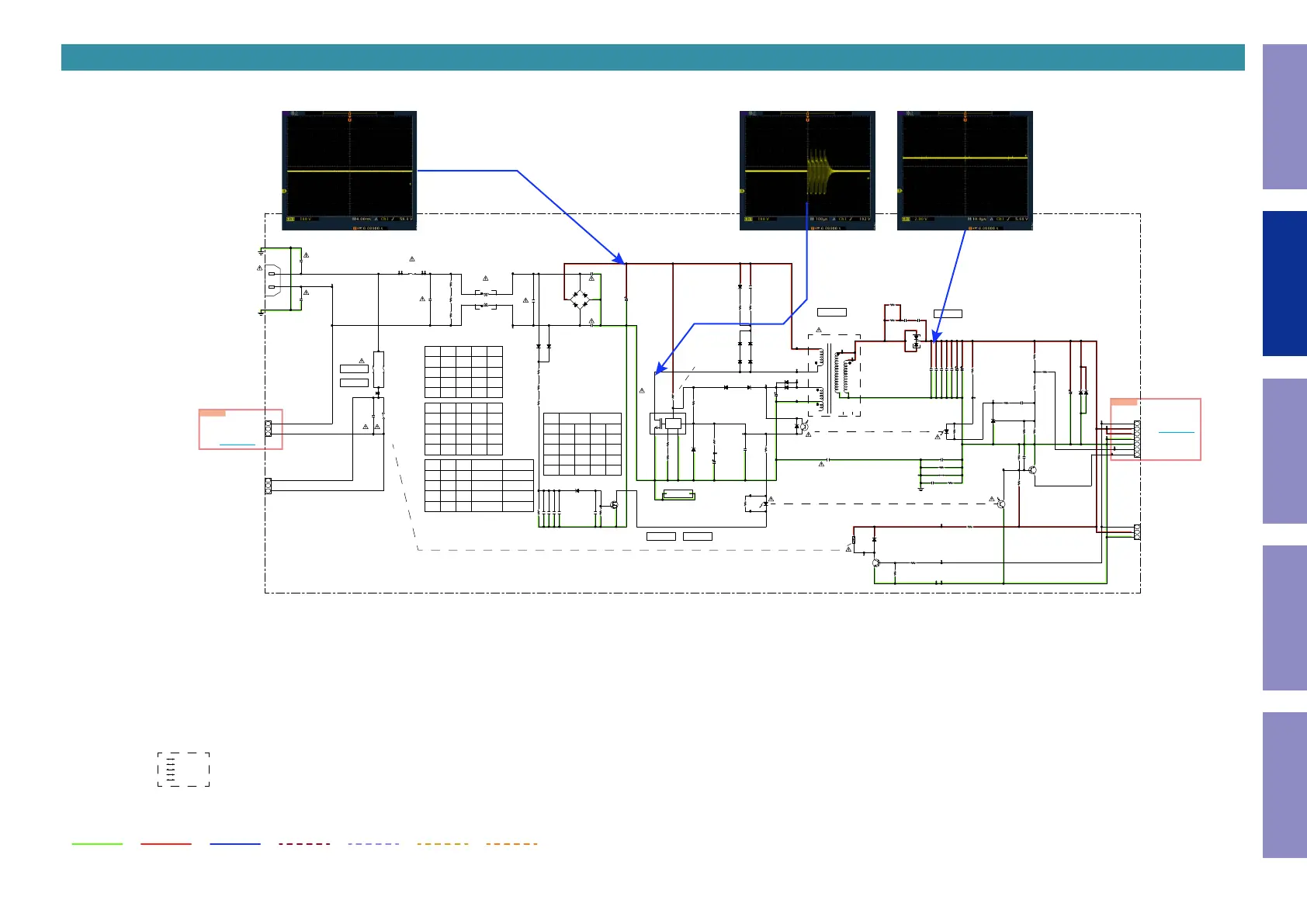Switch to the topmost purple side tab
1307x924 pixels.
pyautogui.click(x=1284, y=116)
